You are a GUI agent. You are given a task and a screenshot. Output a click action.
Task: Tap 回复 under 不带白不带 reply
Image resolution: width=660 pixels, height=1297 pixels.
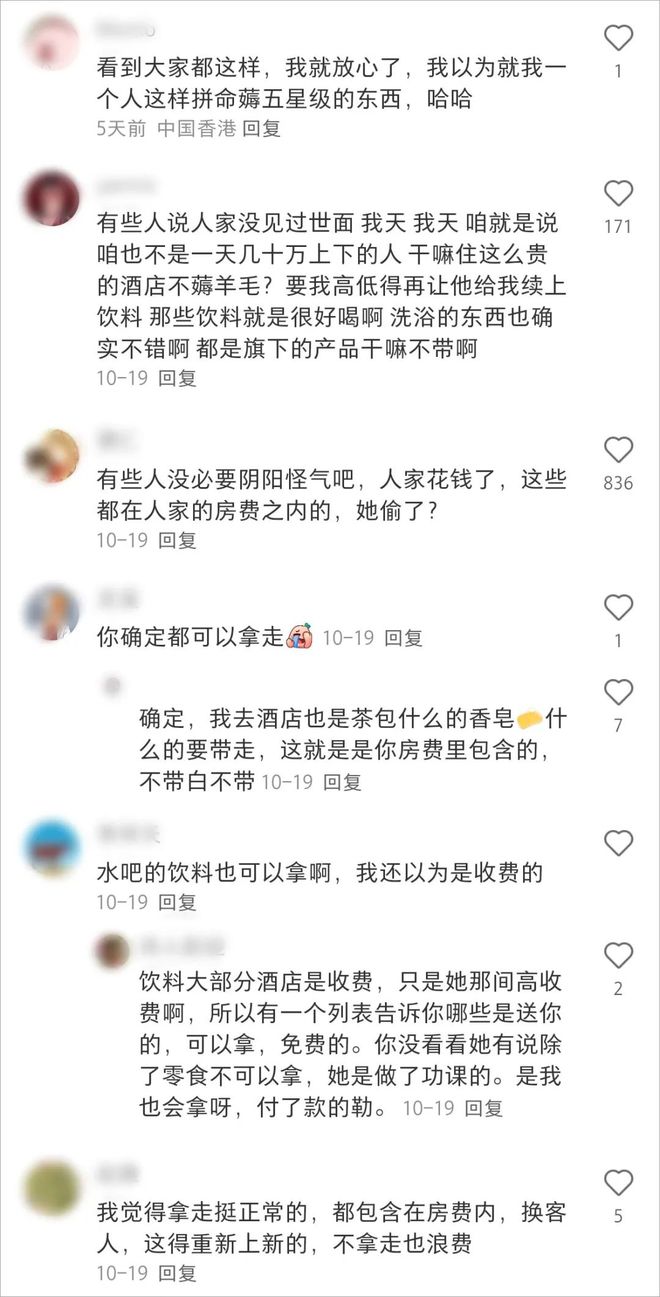[x=343, y=782]
